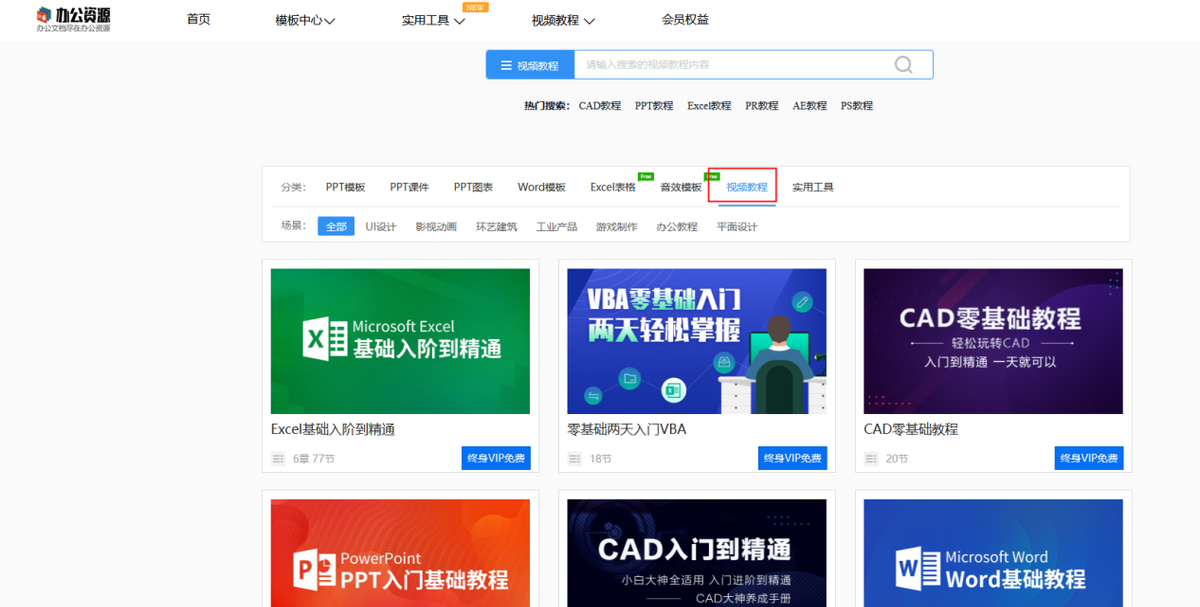Image resolution: width=1200 pixels, height=607 pixels.
Task: Open the PPT入门基础教程 thumbnail
Action: 400,553
